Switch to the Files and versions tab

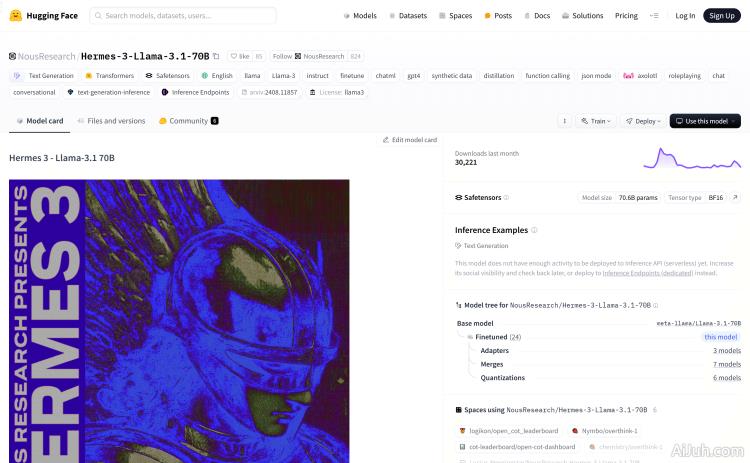pyautogui.click(x=110, y=121)
